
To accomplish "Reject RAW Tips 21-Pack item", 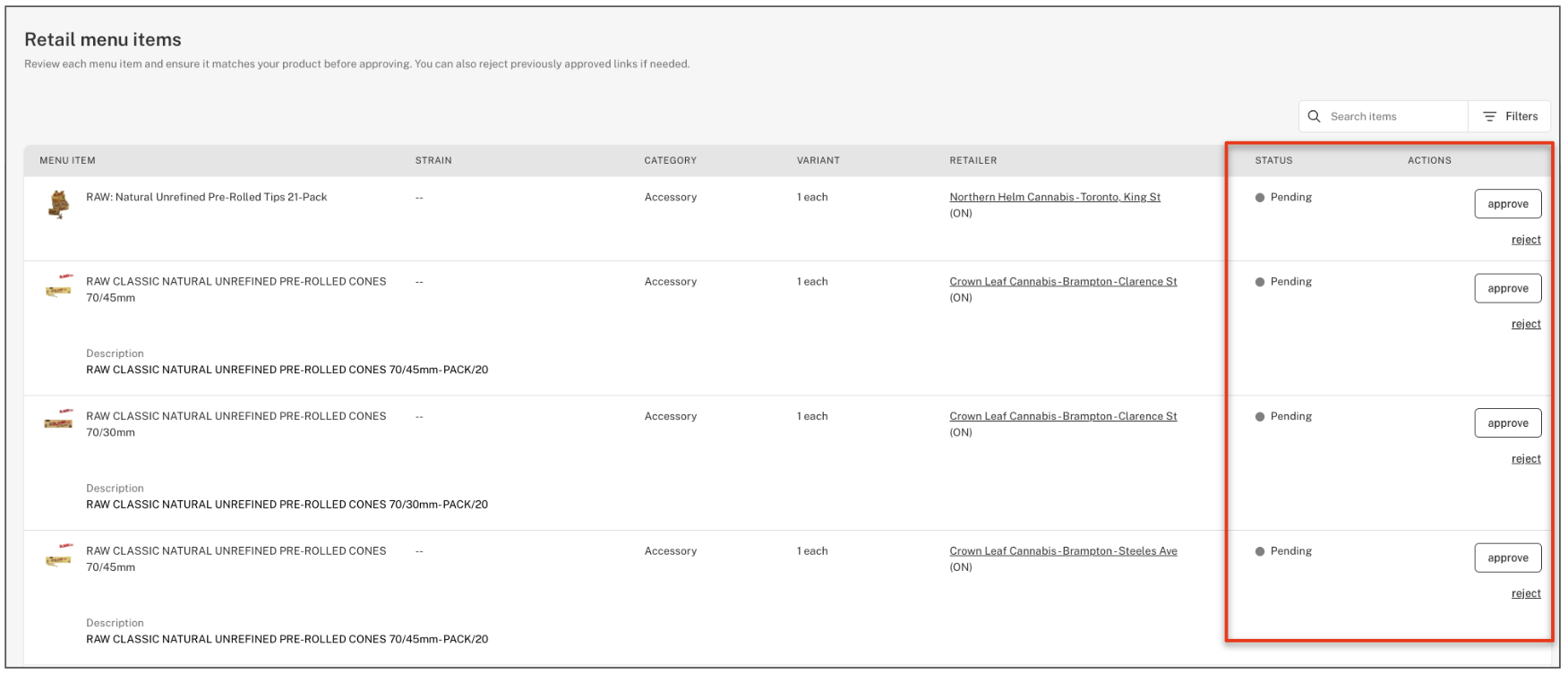I will 1526,240.
